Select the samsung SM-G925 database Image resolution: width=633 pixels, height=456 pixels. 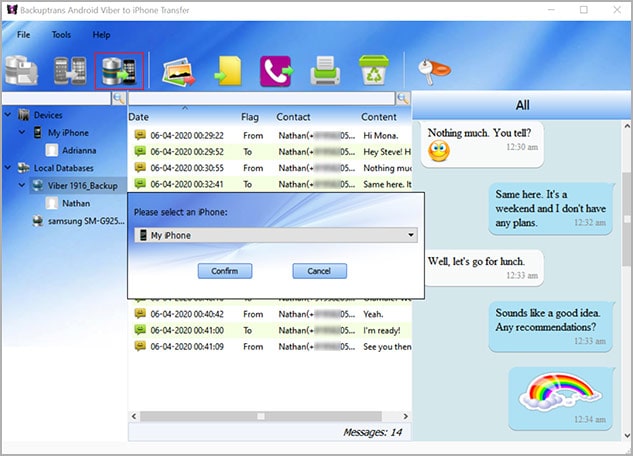tap(86, 221)
